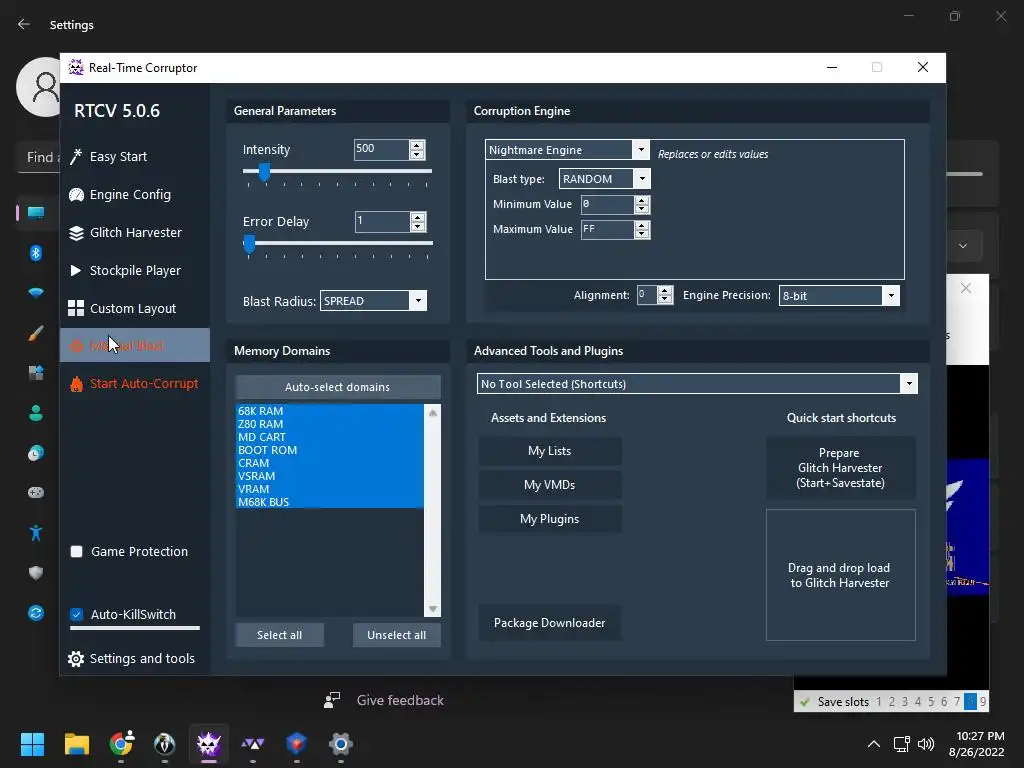Click scroll down arrow in Memory Domains list
Viewport: 1024px width, 768px height.
pyautogui.click(x=432, y=609)
